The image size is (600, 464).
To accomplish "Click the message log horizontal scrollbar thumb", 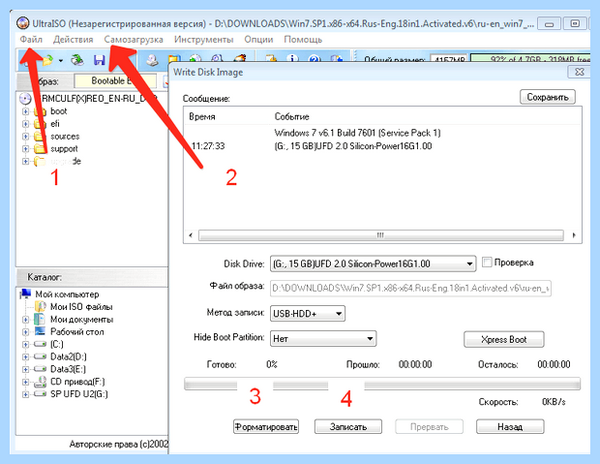I will [x=380, y=235].
